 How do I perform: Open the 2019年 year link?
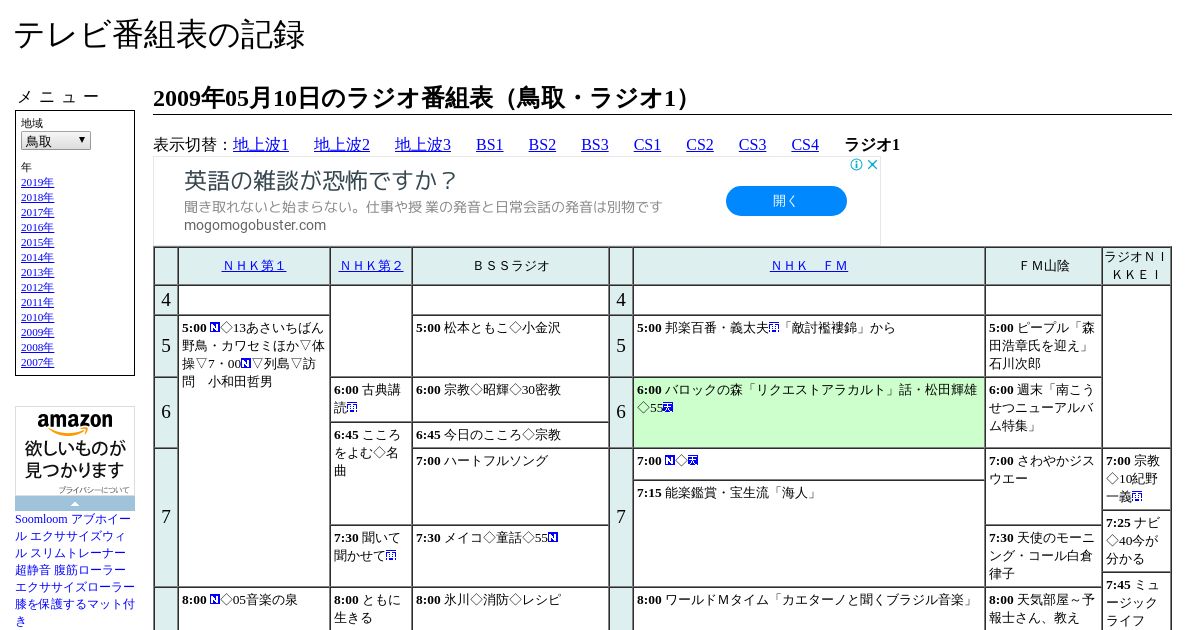click(37, 182)
